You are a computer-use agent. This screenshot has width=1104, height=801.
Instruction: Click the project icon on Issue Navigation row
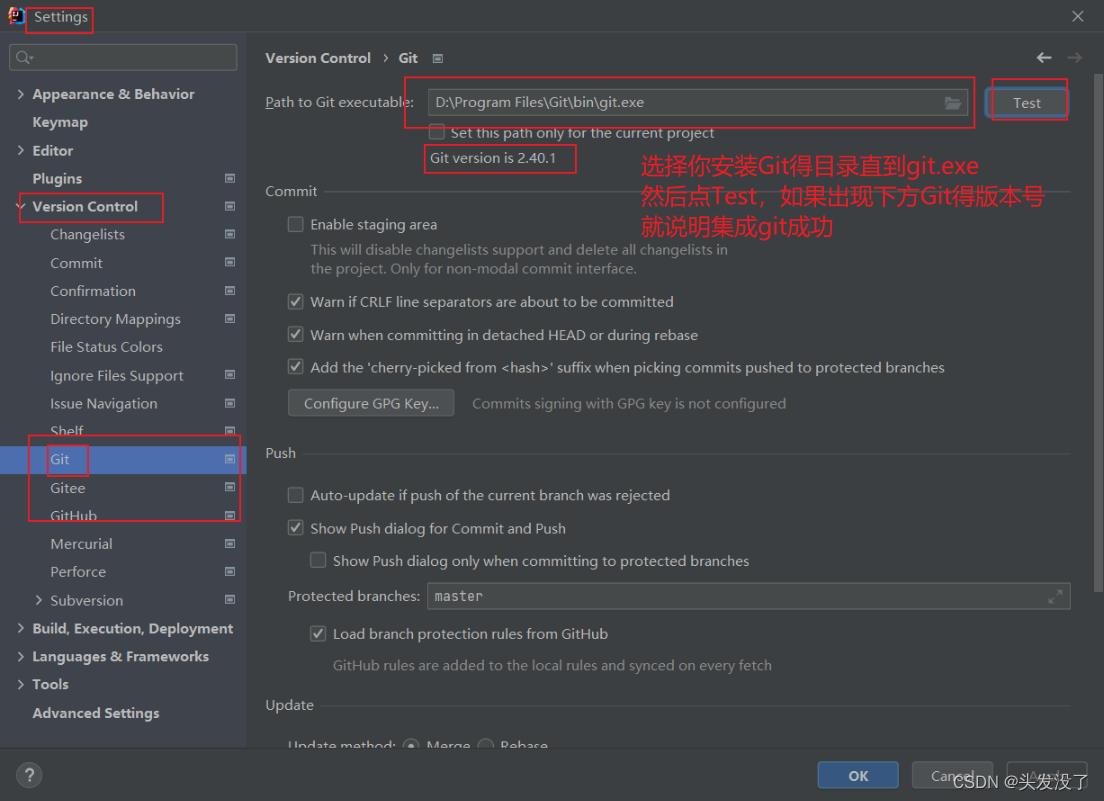(230, 403)
